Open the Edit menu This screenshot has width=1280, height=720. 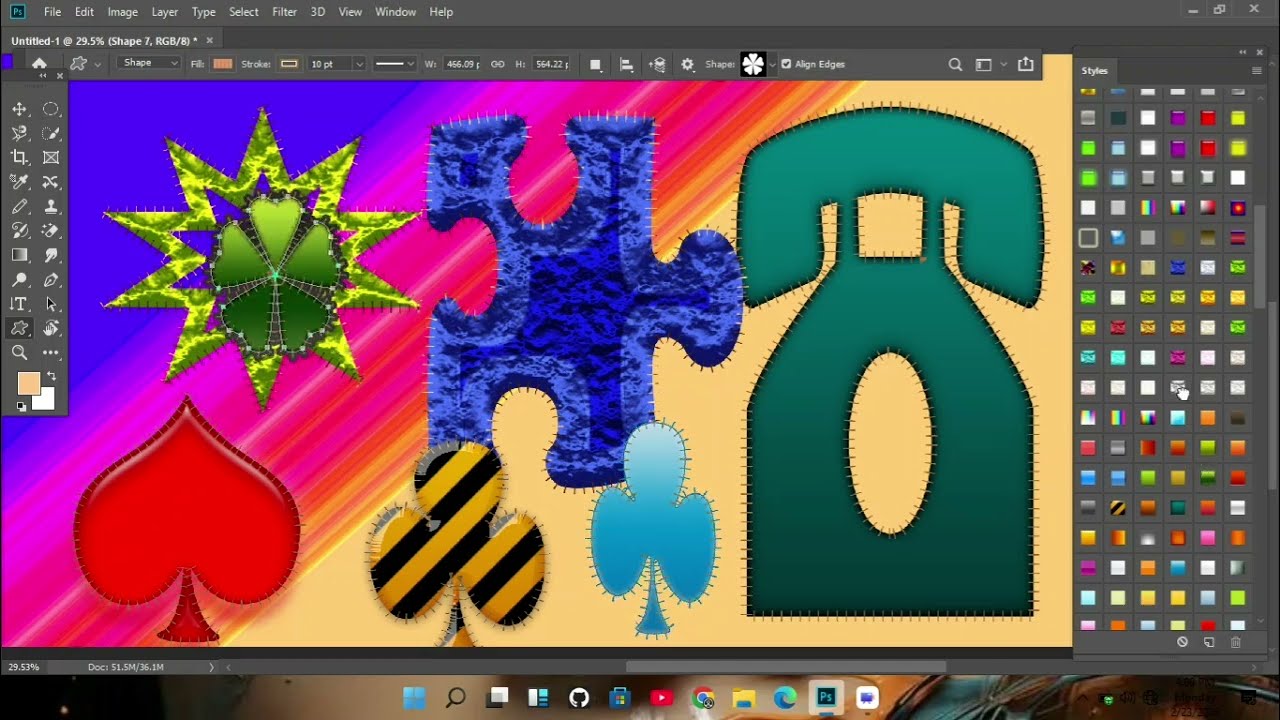pos(84,12)
